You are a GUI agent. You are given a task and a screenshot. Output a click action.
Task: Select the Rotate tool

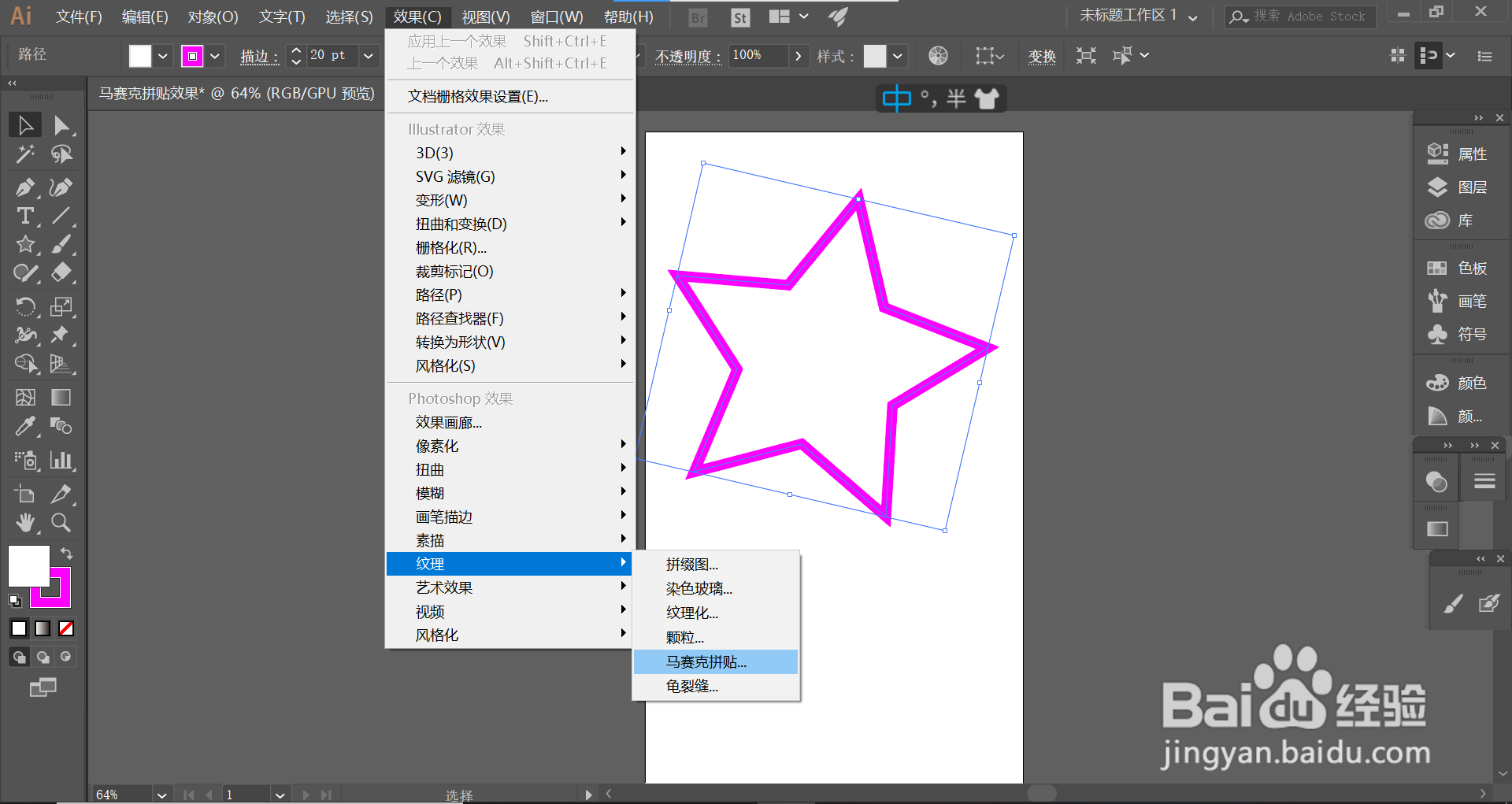pos(25,306)
